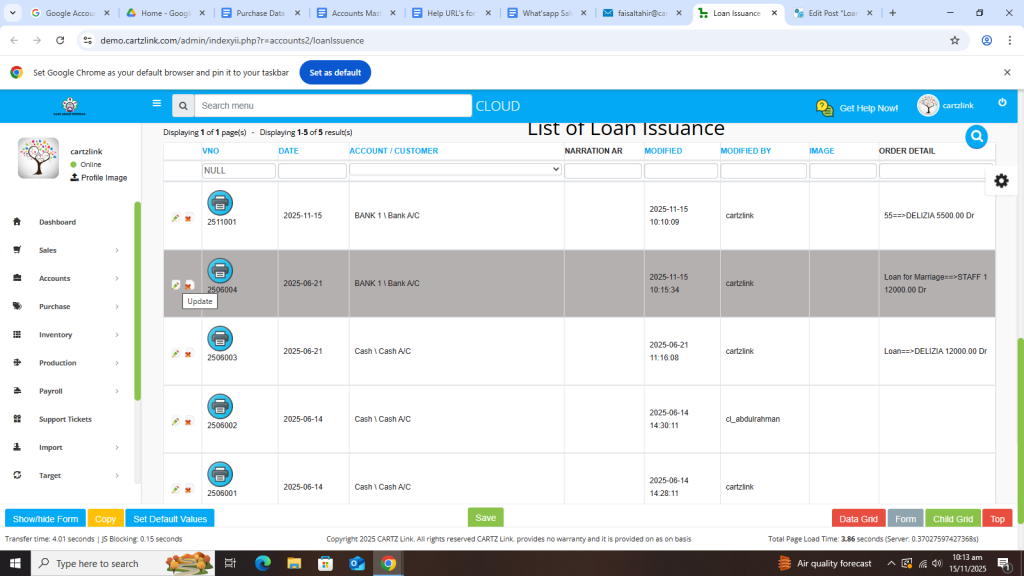Click the print icon for voucher 2511001
The height and width of the screenshot is (576, 1024).
[220, 203]
